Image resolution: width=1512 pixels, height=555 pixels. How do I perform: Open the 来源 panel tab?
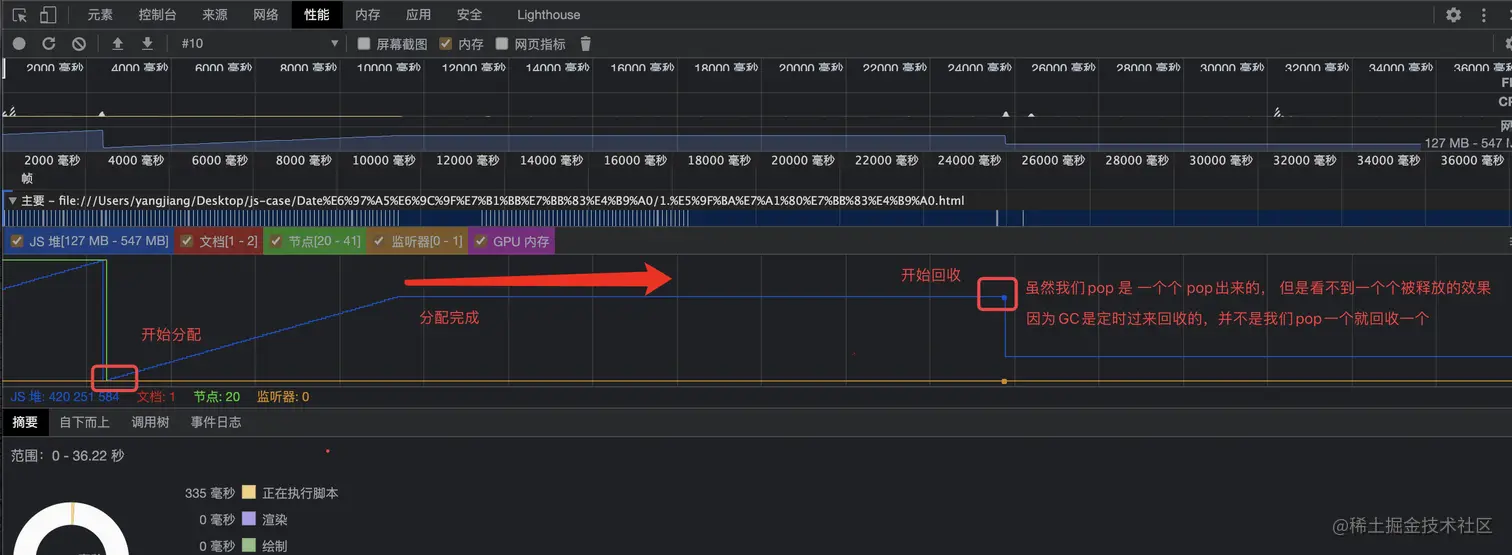[215, 15]
